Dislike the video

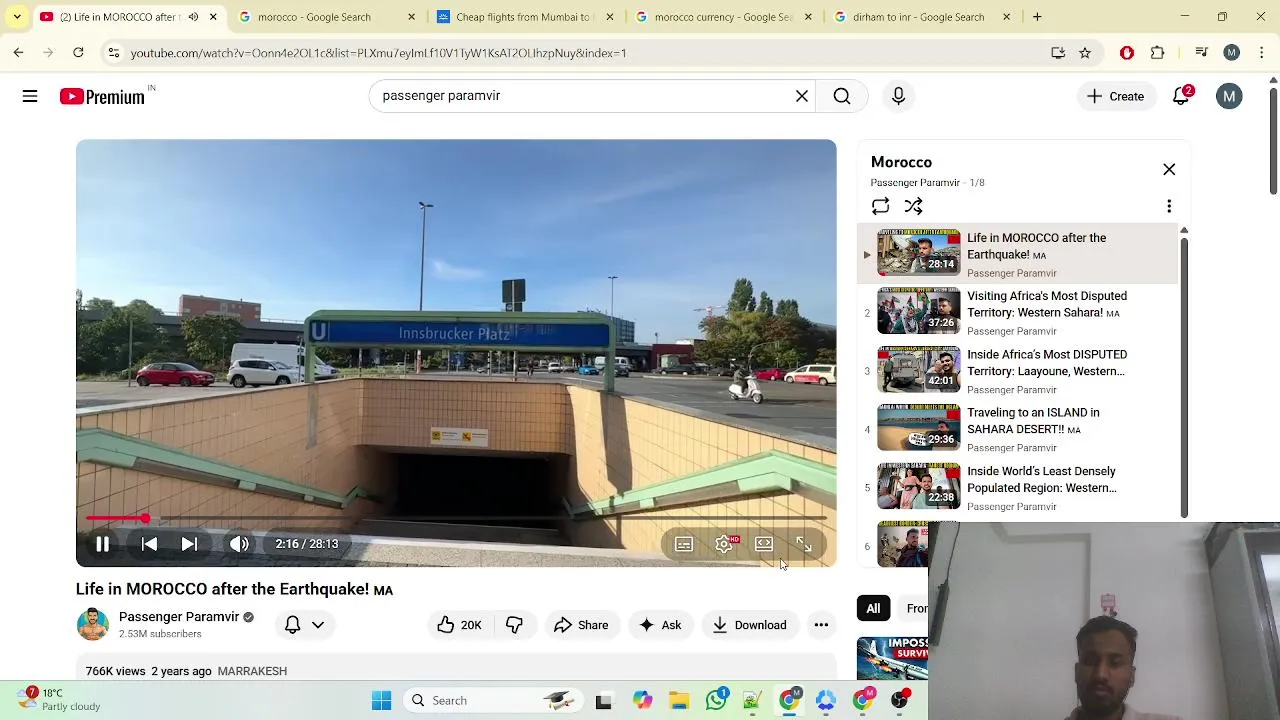514,625
